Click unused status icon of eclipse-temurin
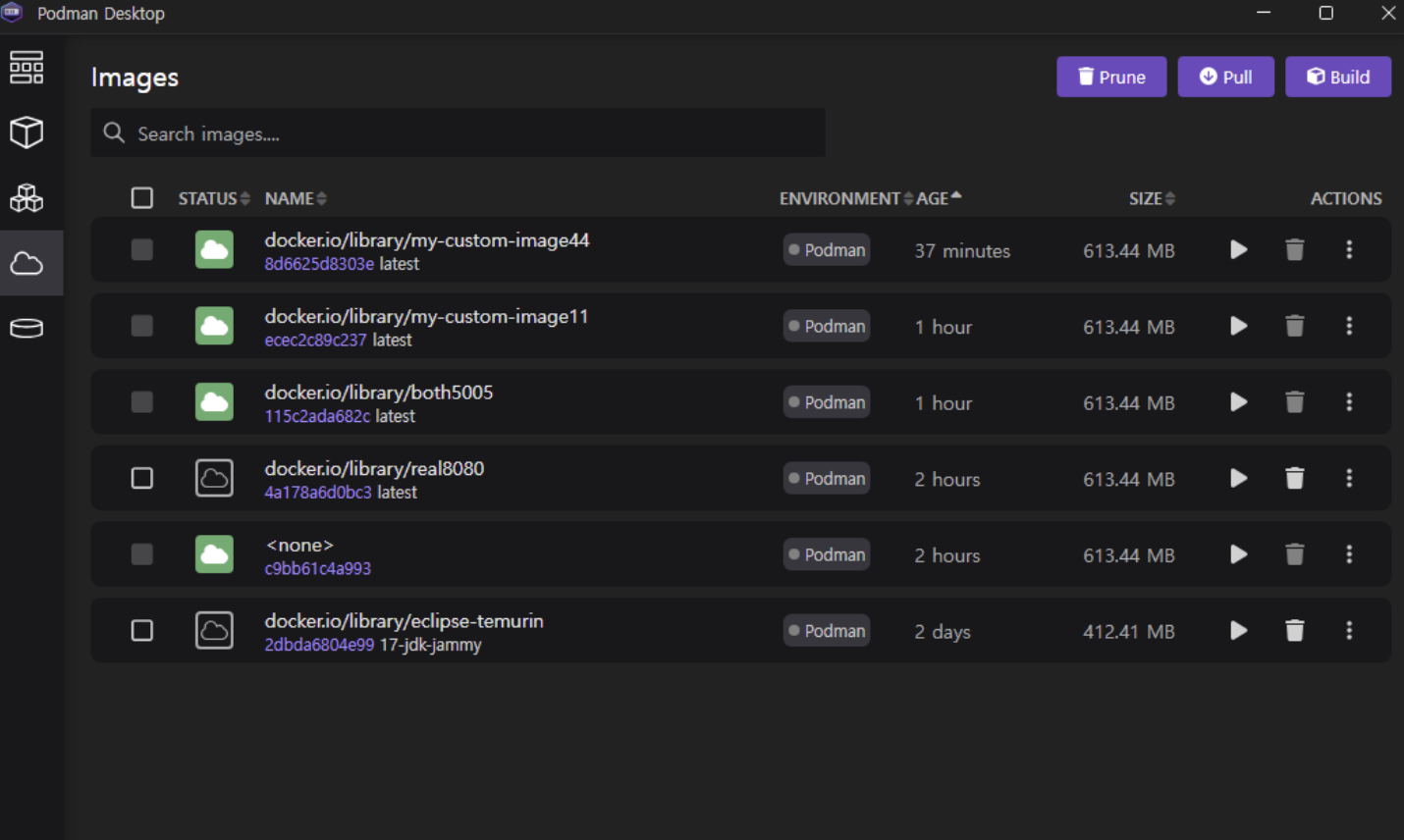Viewport: 1404px width, 840px height. tap(214, 630)
